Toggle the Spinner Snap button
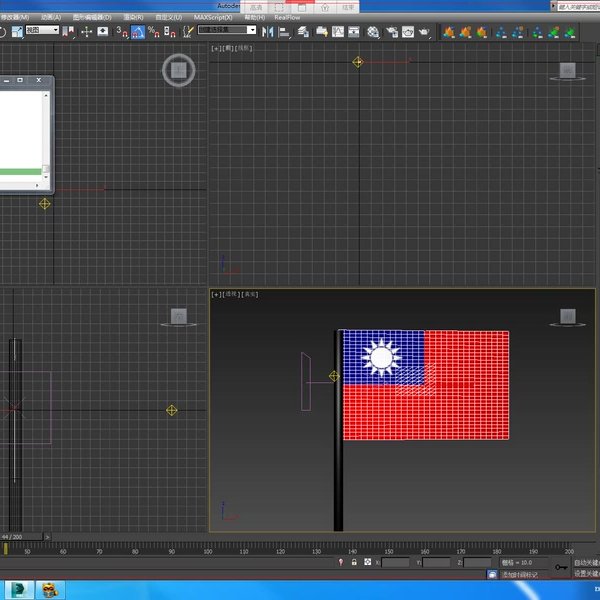Viewport: 600px width, 600px height. [170, 32]
